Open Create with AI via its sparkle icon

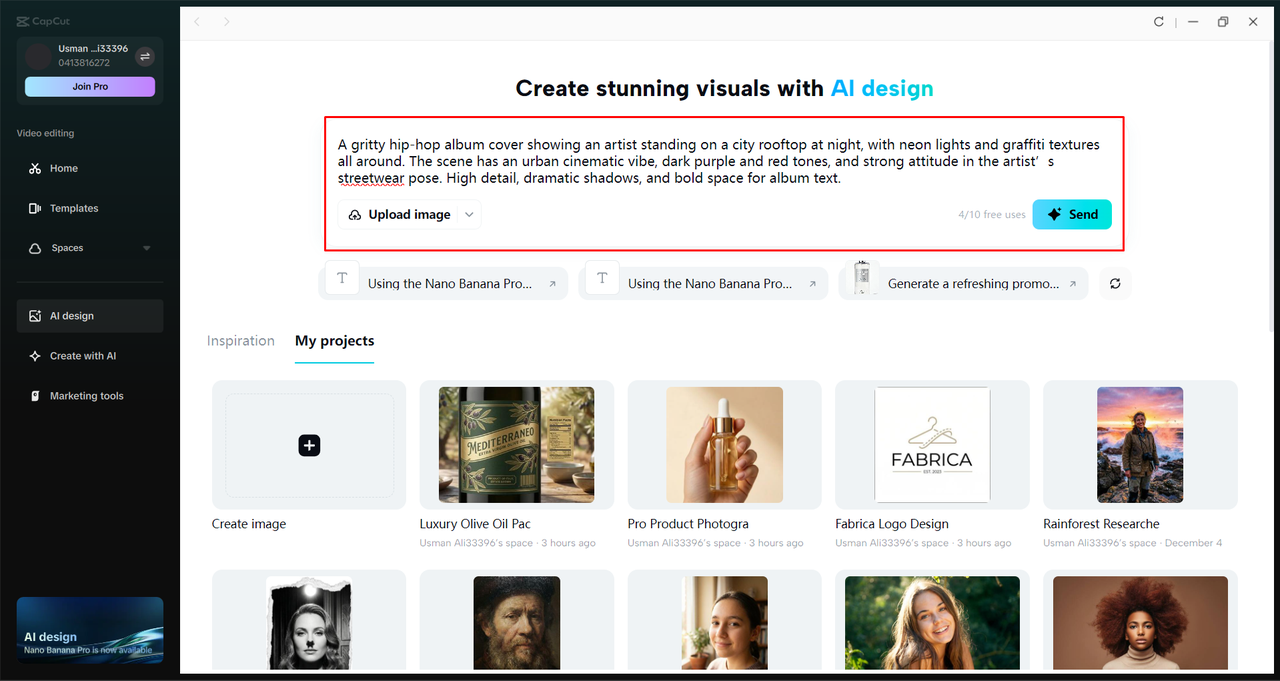point(35,355)
